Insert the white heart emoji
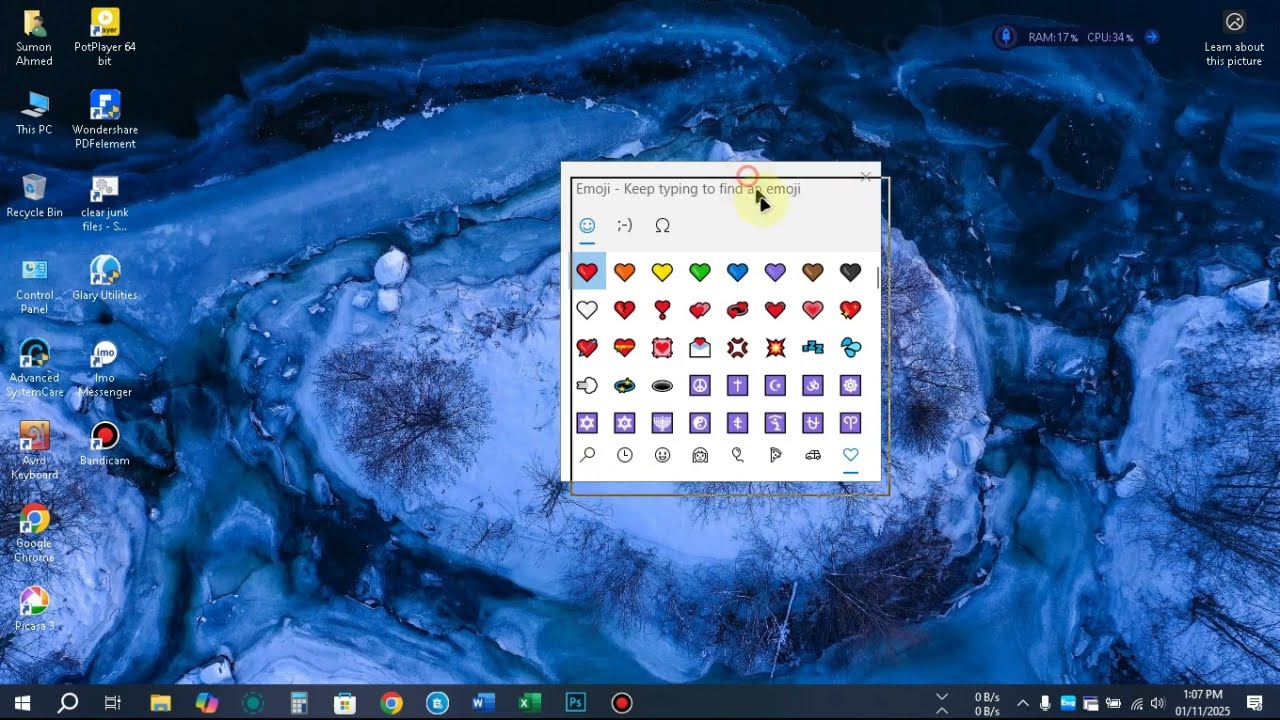 click(587, 310)
